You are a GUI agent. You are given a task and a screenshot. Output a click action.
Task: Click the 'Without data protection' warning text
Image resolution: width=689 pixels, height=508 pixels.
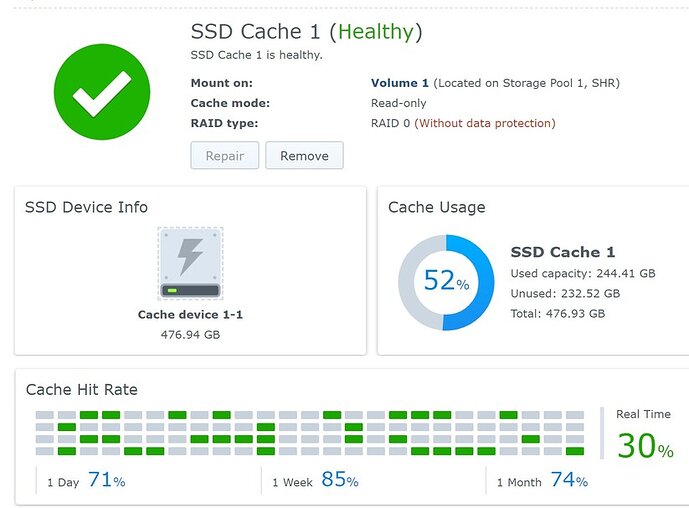485,123
